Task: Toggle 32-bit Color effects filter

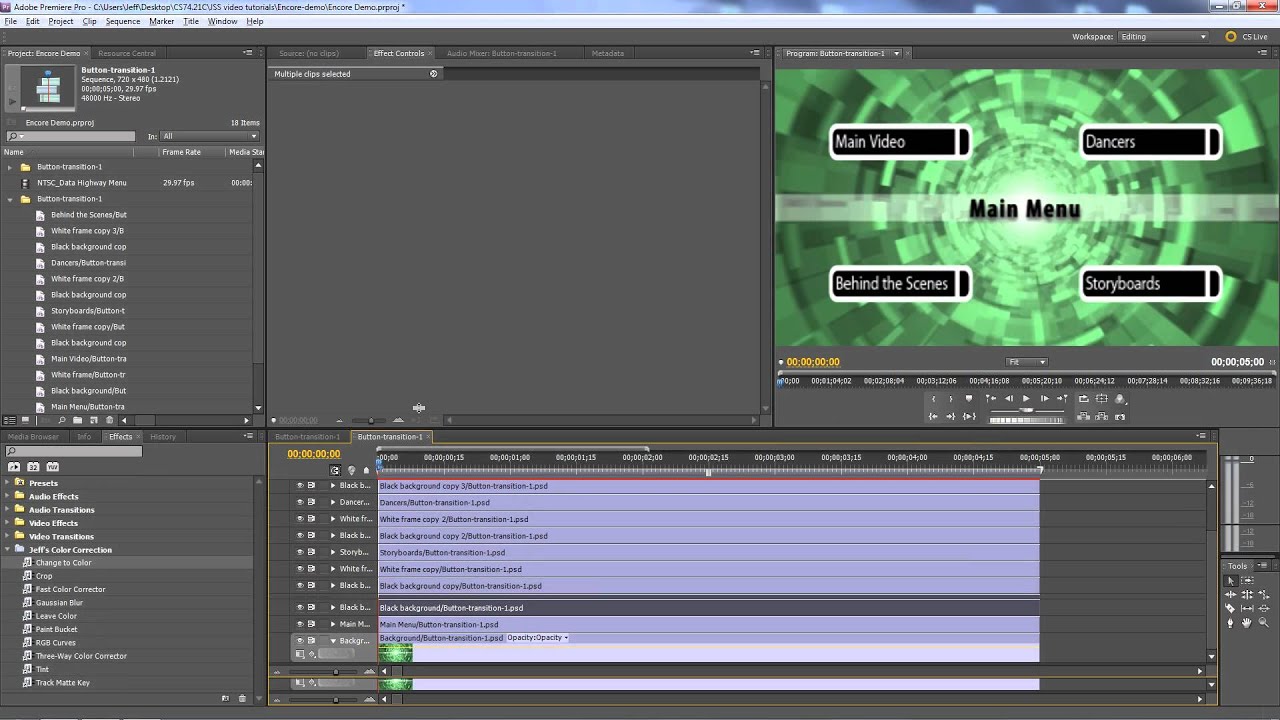Action: 33,467
